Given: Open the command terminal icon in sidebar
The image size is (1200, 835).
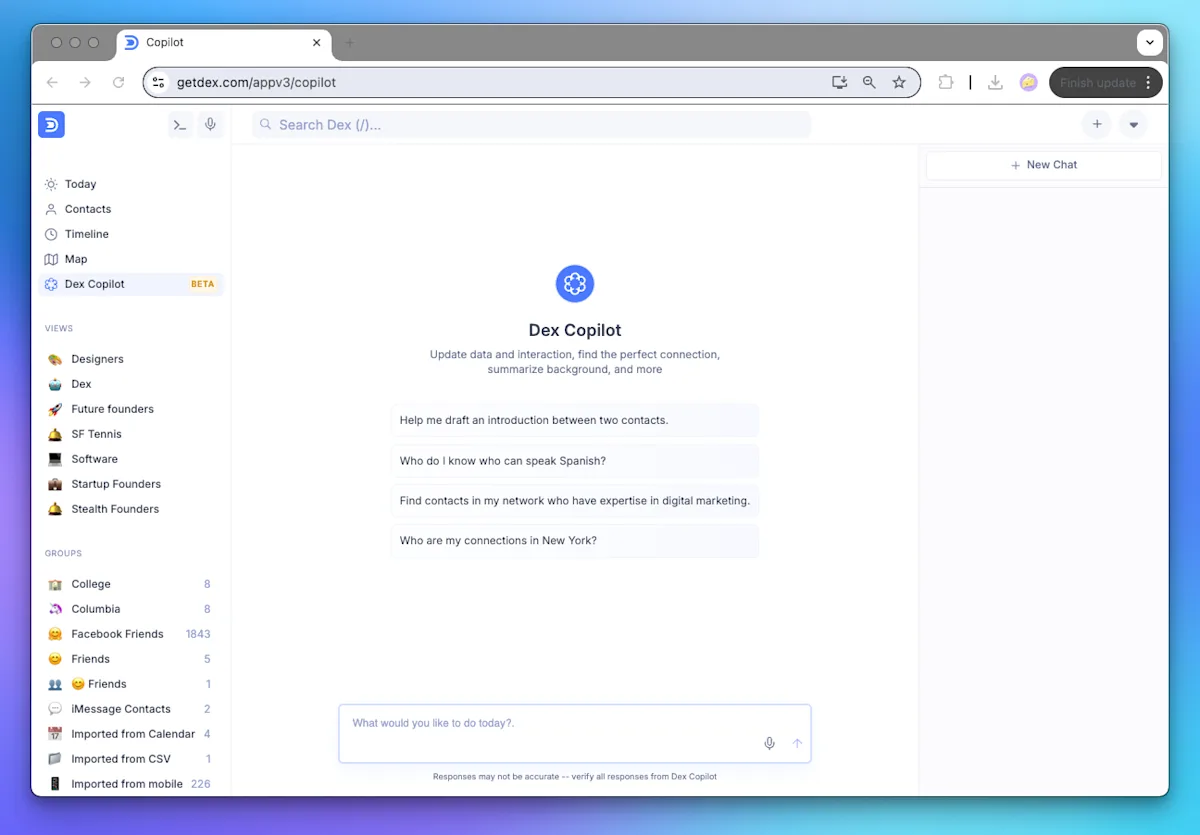Looking at the screenshot, I should pyautogui.click(x=180, y=125).
